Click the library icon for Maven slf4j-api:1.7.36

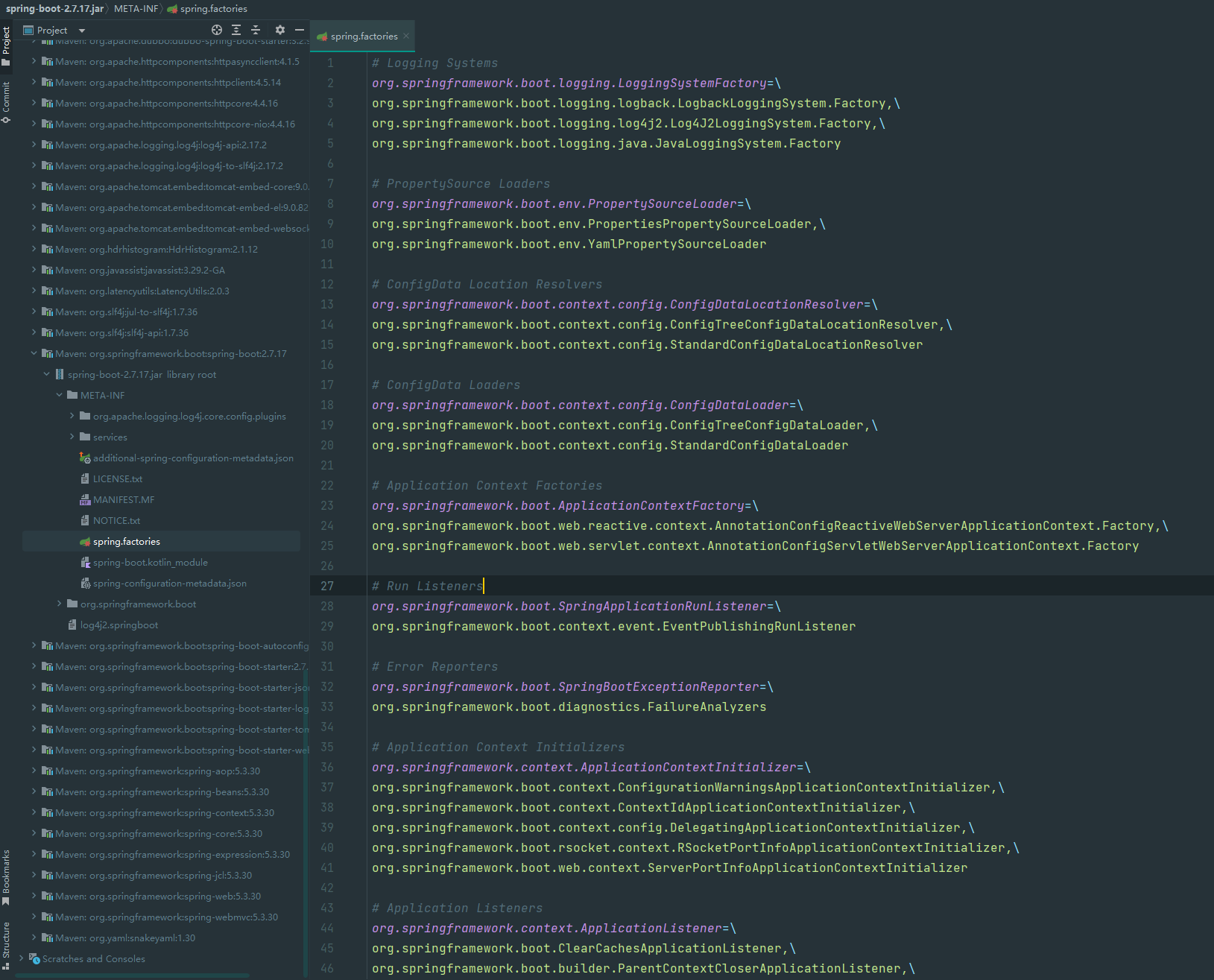coord(47,332)
